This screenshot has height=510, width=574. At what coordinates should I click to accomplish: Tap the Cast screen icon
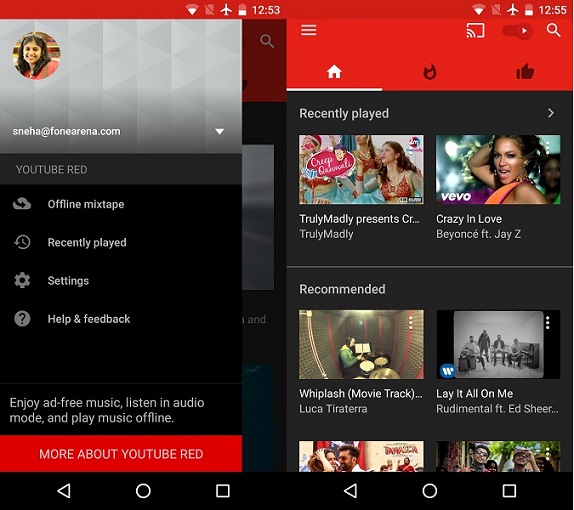[475, 30]
